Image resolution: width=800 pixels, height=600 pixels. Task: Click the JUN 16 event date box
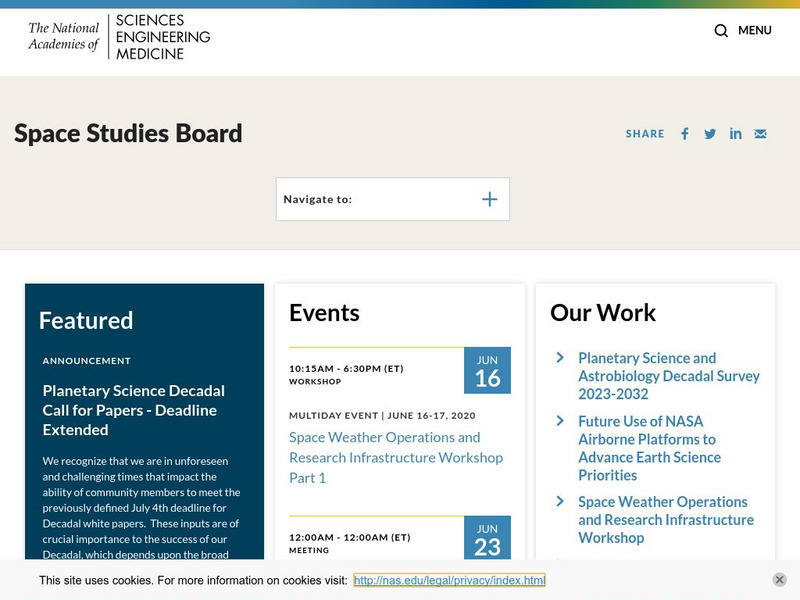[486, 371]
